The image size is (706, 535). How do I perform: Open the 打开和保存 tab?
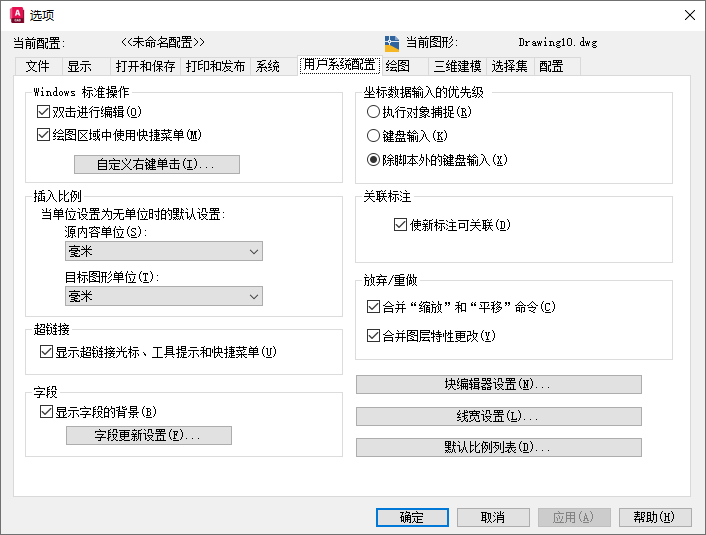145,66
